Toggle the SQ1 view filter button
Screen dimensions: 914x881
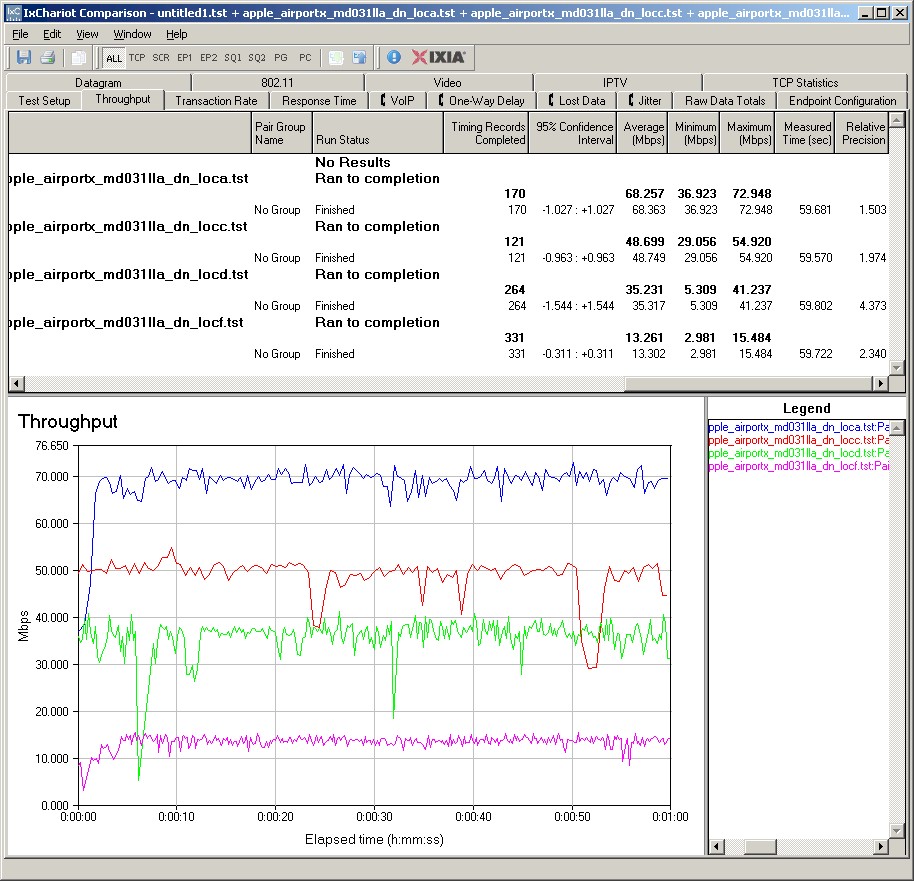233,58
